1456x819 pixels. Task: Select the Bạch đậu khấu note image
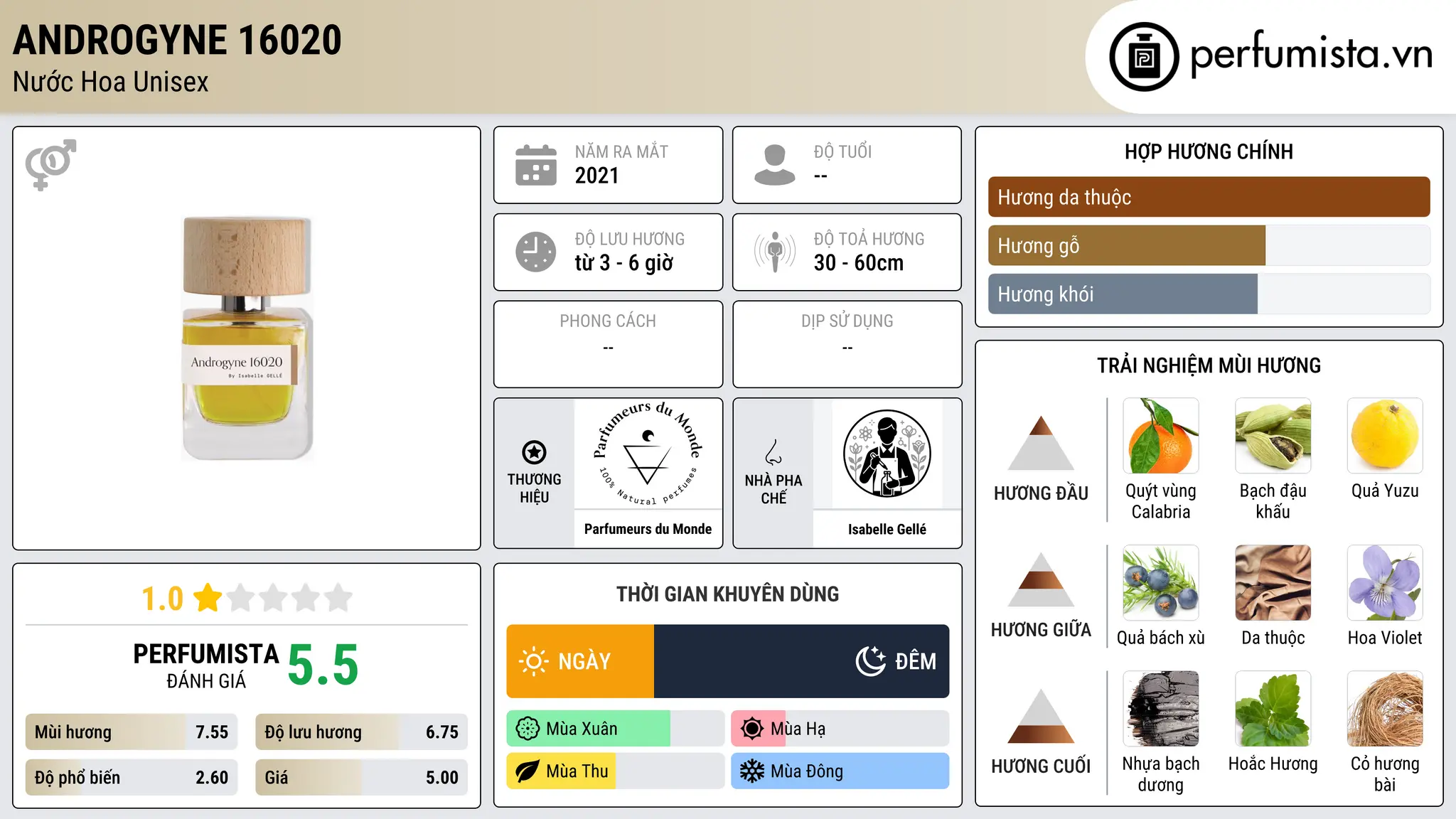pos(1273,436)
